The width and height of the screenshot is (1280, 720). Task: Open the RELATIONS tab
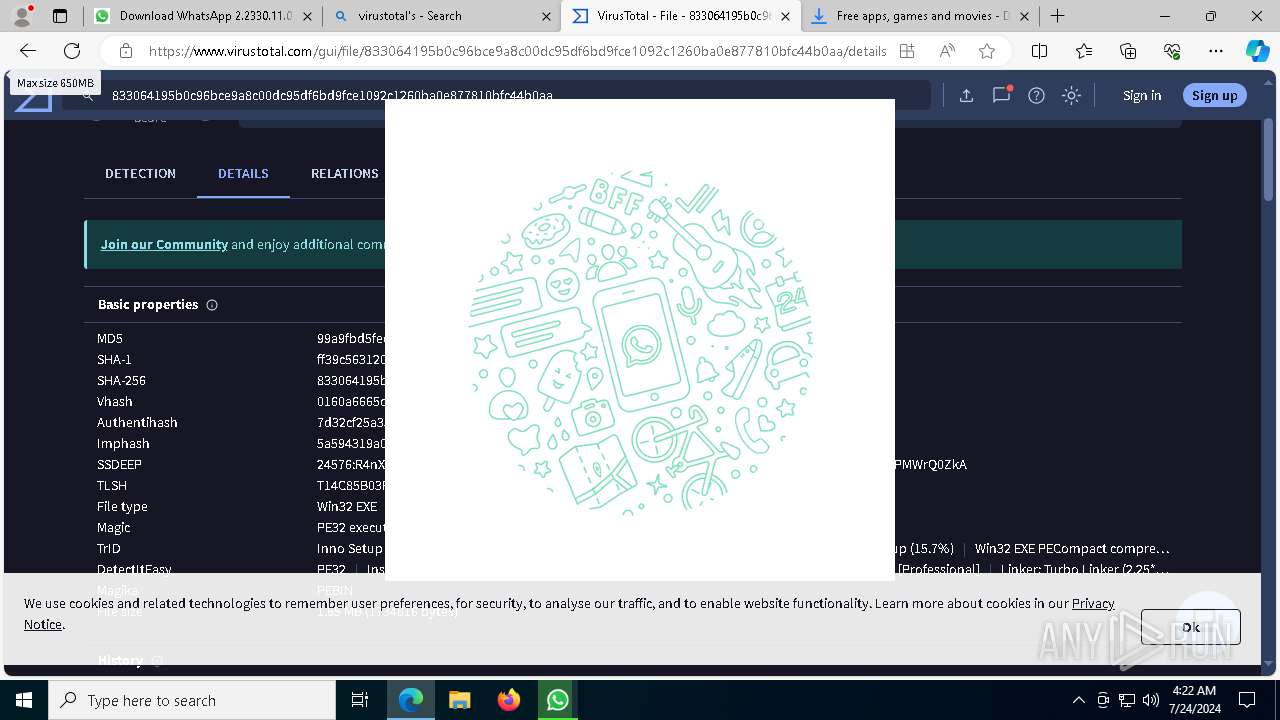[344, 173]
